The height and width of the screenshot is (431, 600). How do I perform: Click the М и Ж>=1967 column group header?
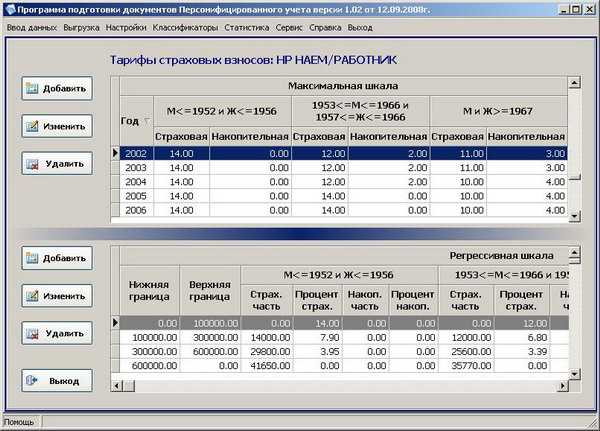click(x=498, y=111)
